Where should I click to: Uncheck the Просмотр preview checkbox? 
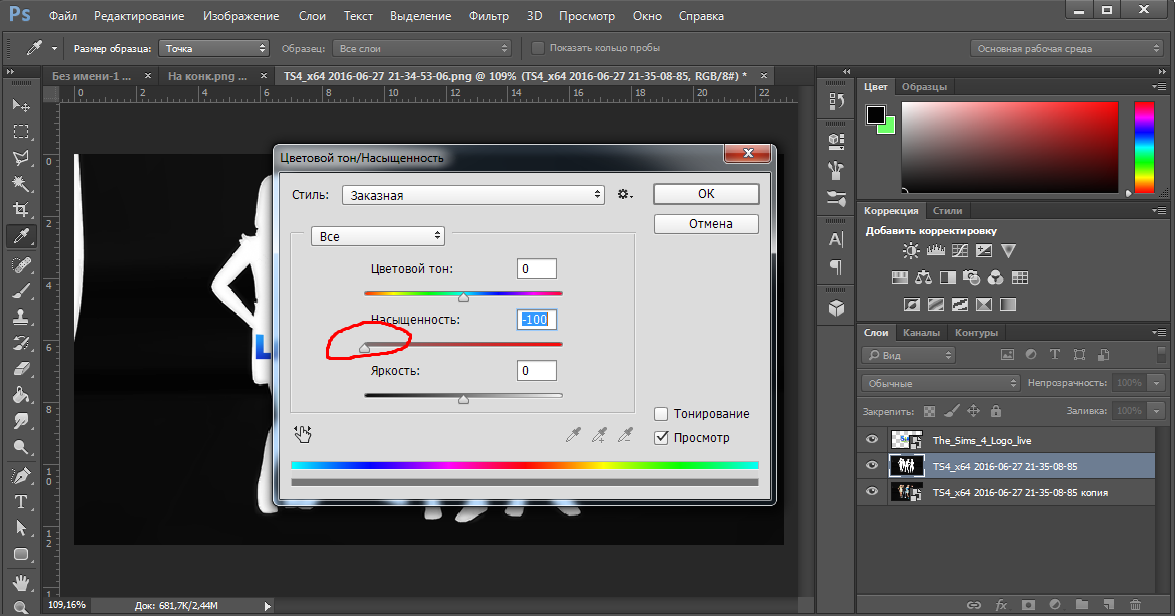point(661,438)
